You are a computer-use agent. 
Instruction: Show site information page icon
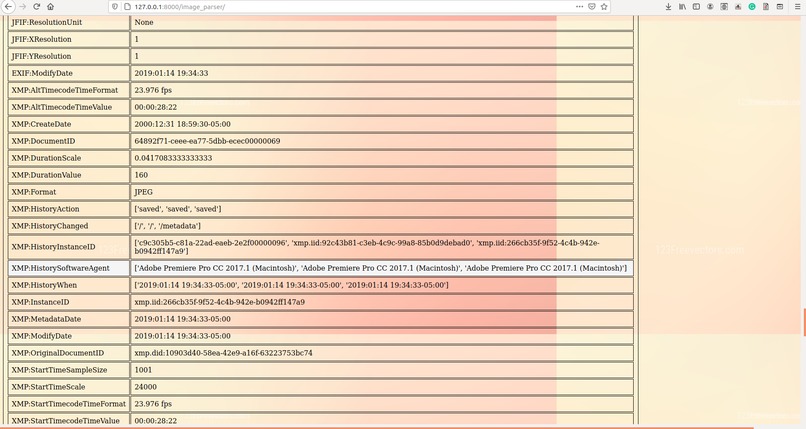127,7
